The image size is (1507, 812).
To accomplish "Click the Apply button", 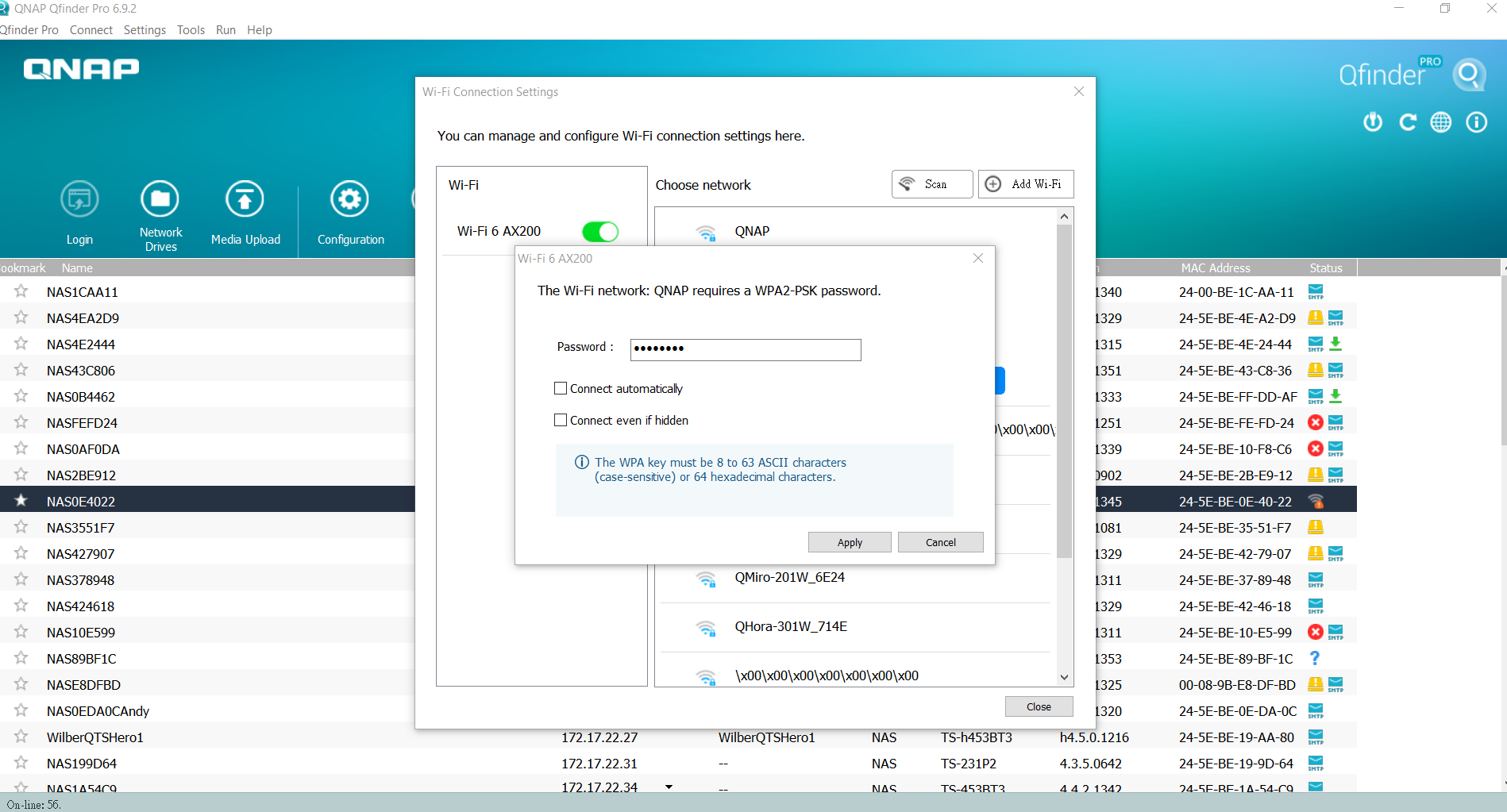I will coord(850,542).
